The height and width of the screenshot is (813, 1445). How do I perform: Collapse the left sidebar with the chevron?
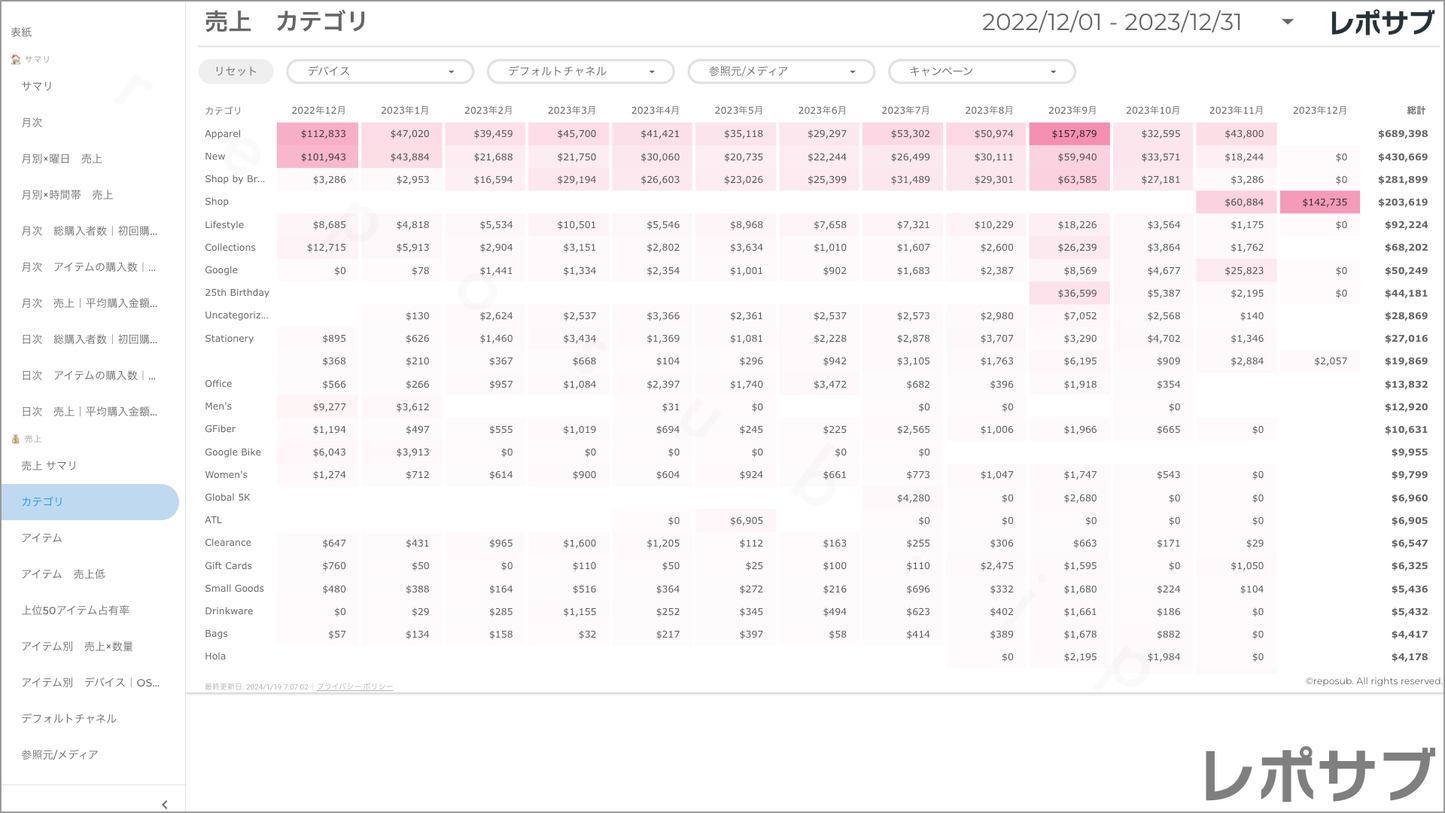165,804
